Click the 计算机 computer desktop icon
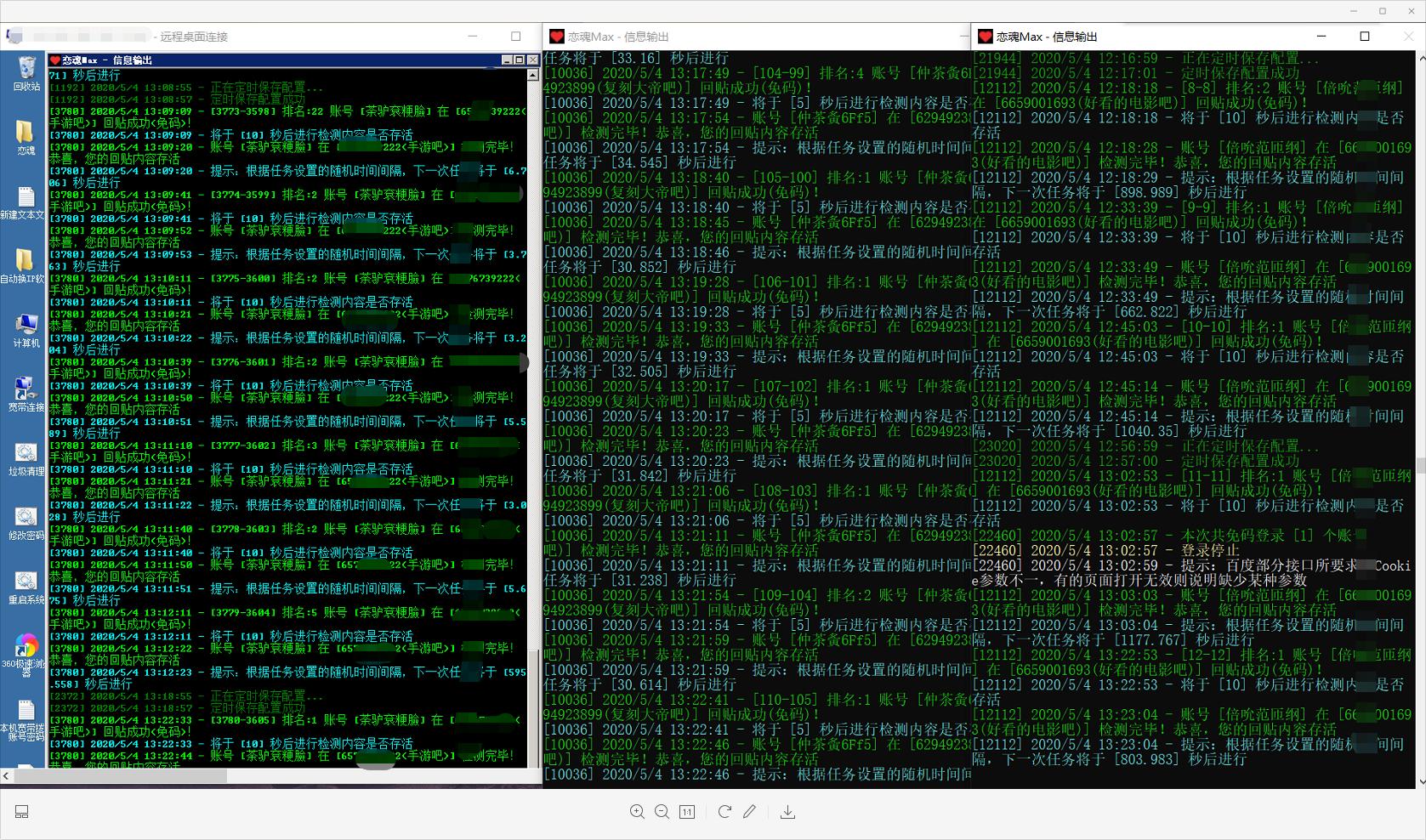 click(x=26, y=331)
